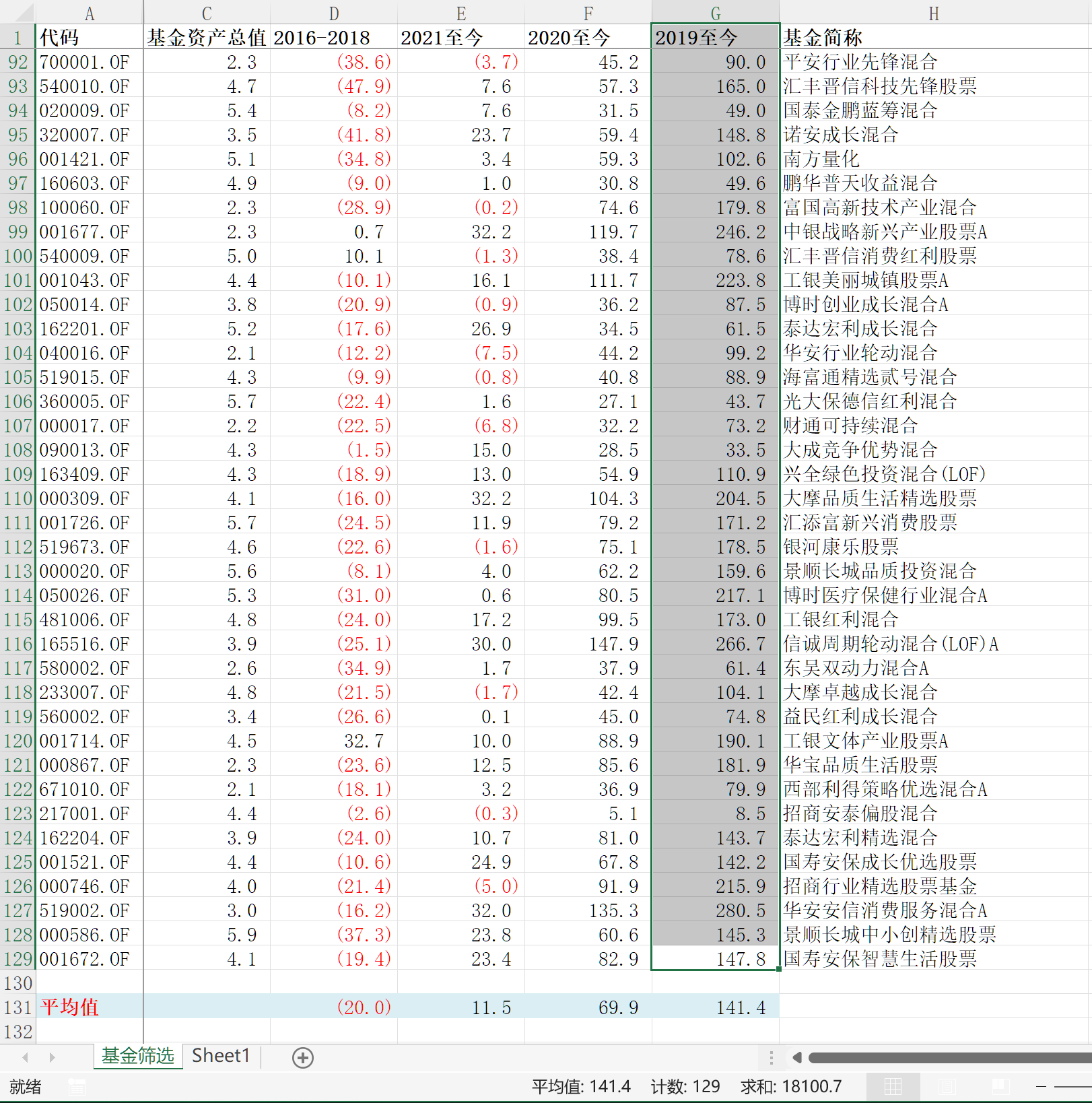Select column F header

coord(588,13)
